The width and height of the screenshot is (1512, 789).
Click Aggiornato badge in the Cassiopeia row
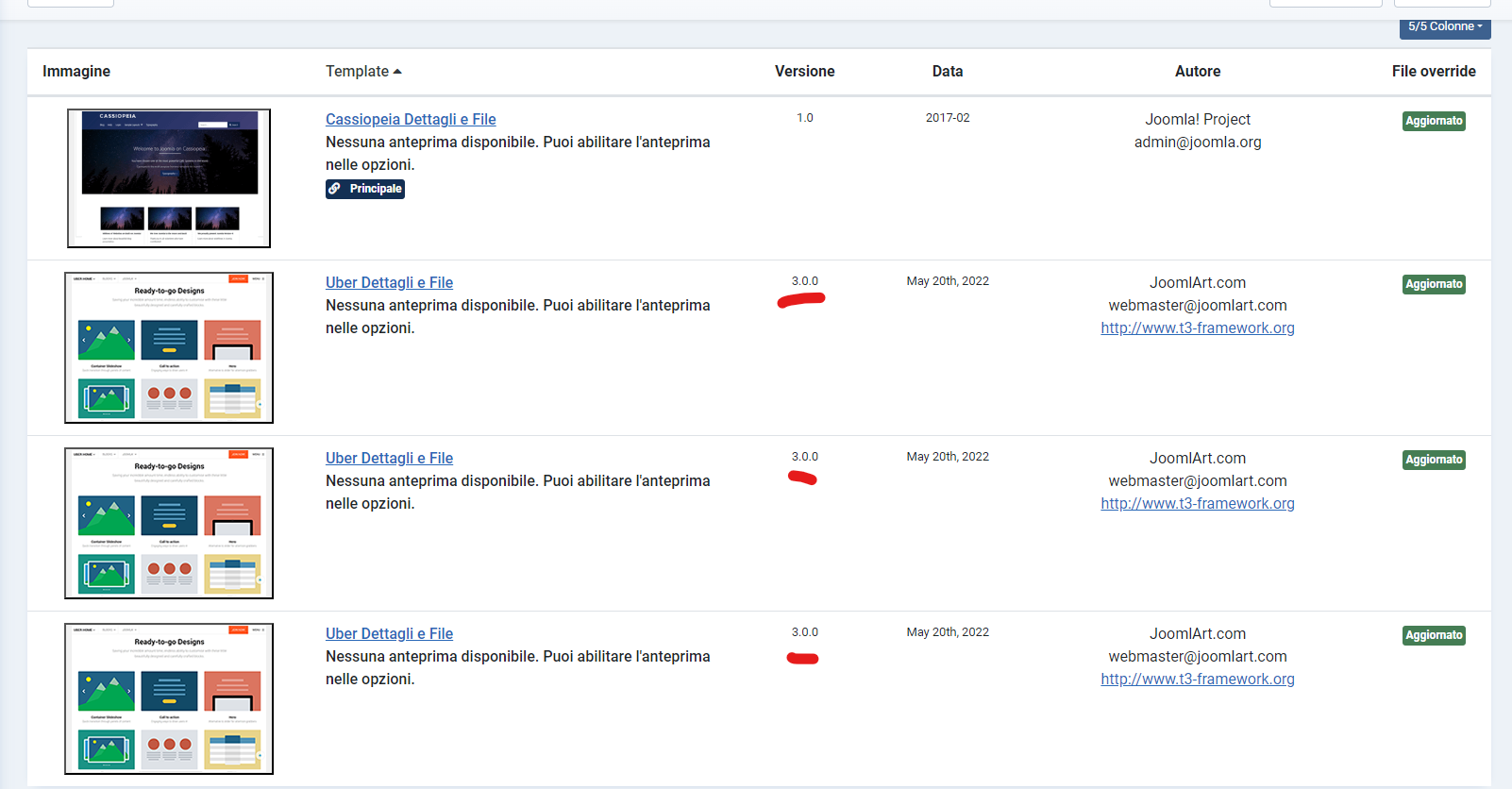[x=1433, y=121]
